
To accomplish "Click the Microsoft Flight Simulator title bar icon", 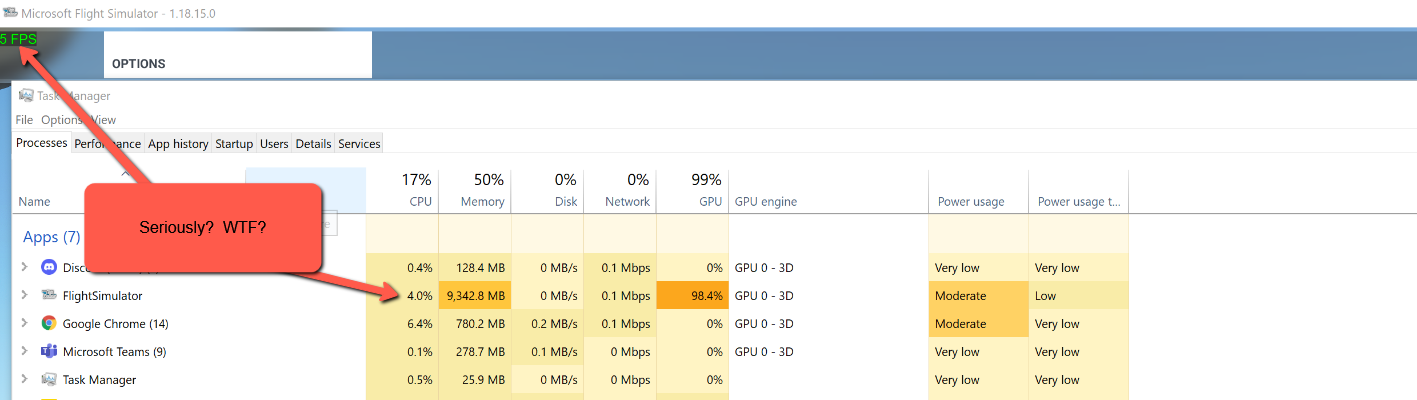I will (x=11, y=13).
